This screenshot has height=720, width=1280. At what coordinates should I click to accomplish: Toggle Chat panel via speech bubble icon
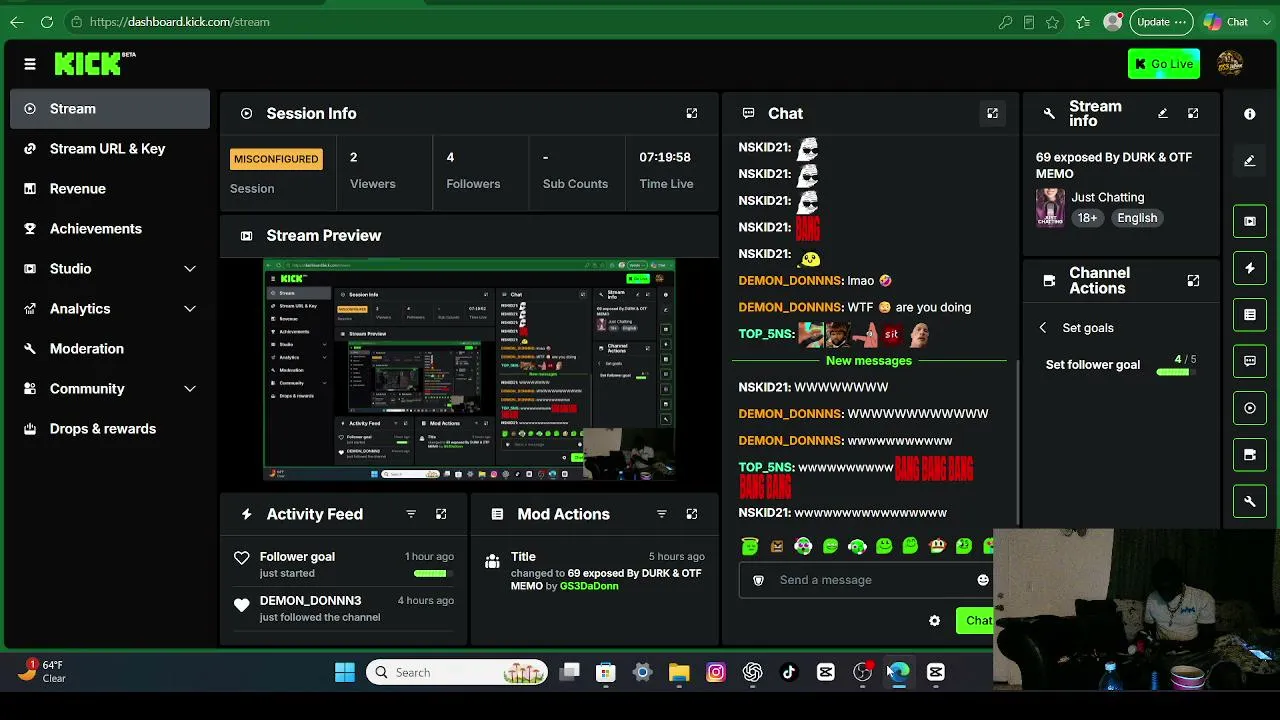[x=1250, y=361]
